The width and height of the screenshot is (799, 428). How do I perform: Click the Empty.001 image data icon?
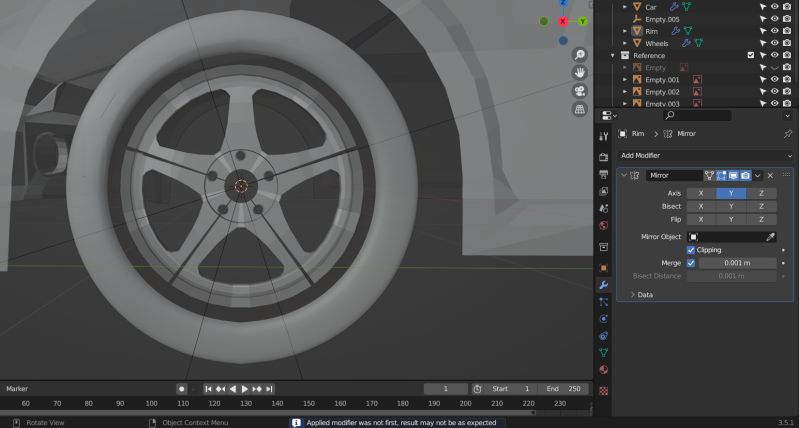click(x=697, y=79)
